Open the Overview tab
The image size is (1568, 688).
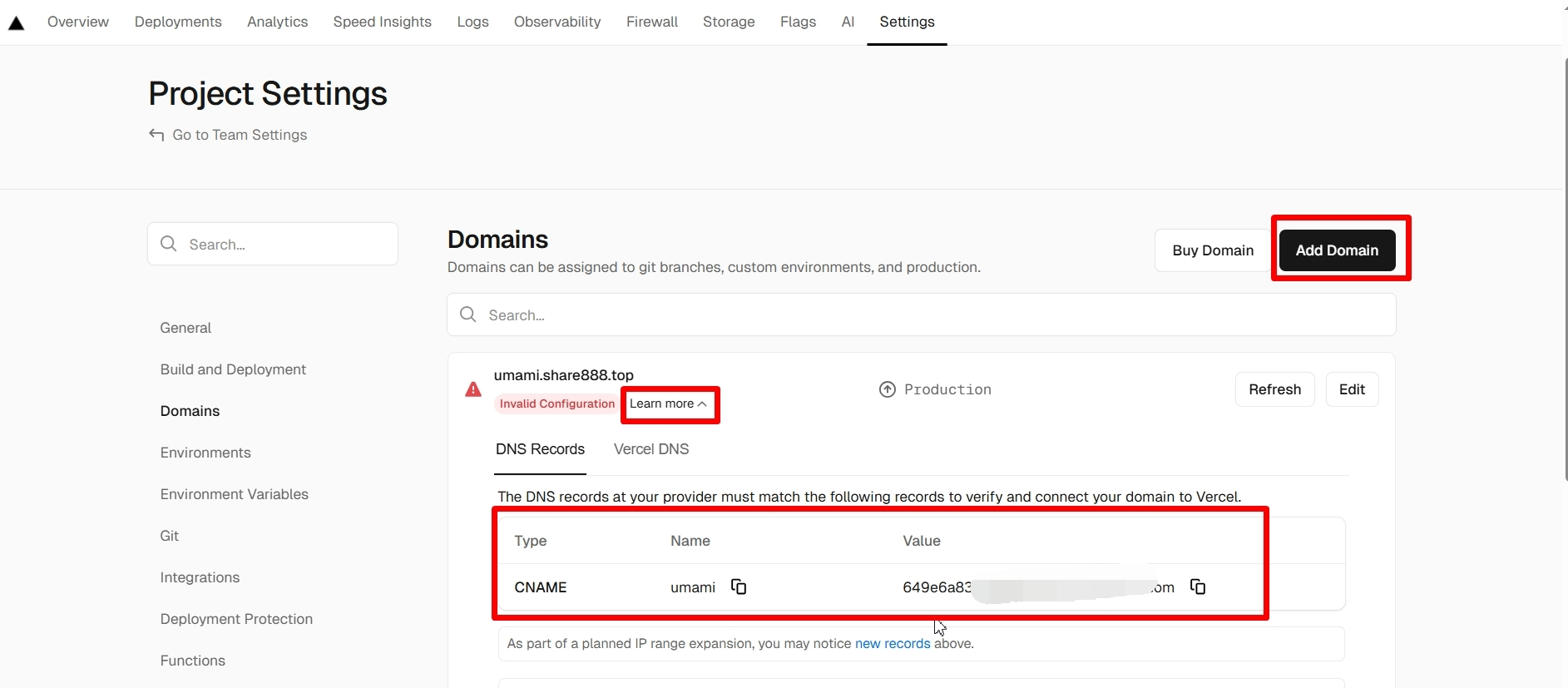click(78, 22)
